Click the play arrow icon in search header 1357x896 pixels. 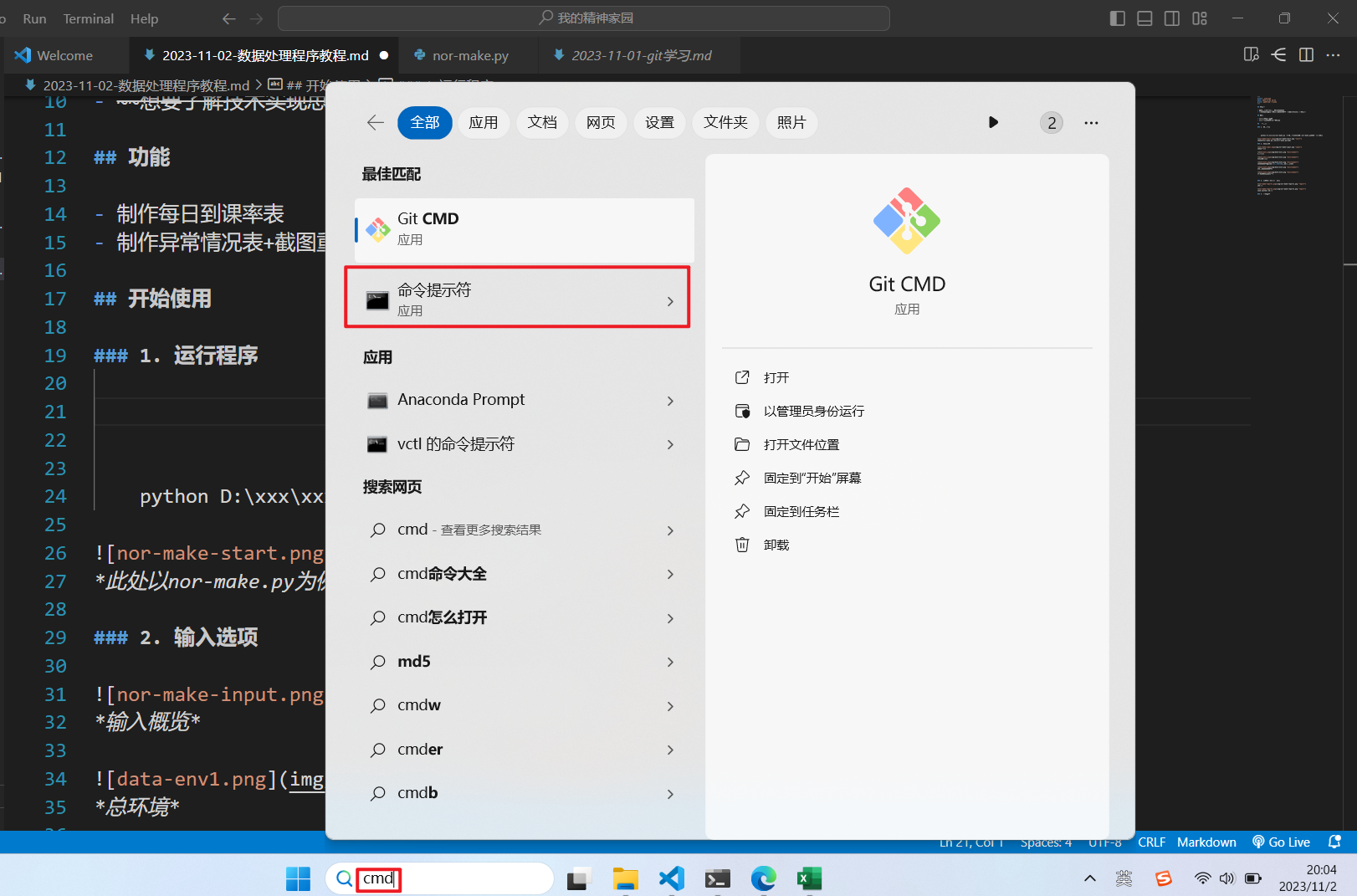[x=993, y=122]
